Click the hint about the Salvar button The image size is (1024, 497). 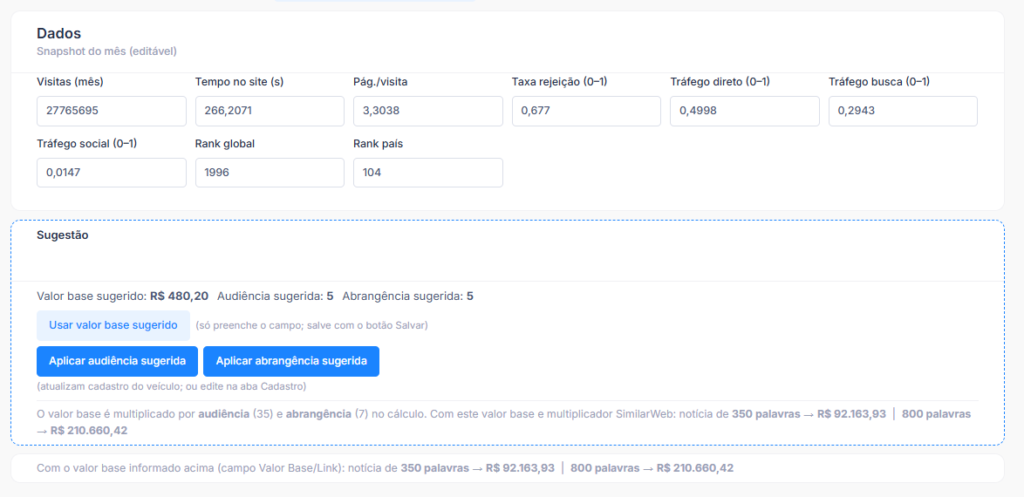pyautogui.click(x=312, y=325)
